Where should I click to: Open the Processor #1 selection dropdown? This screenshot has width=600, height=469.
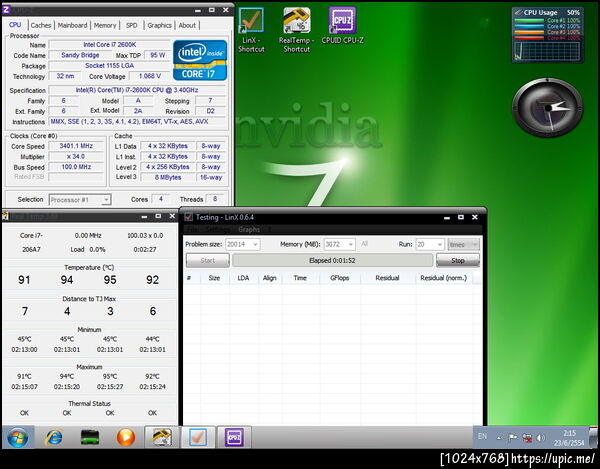80,200
